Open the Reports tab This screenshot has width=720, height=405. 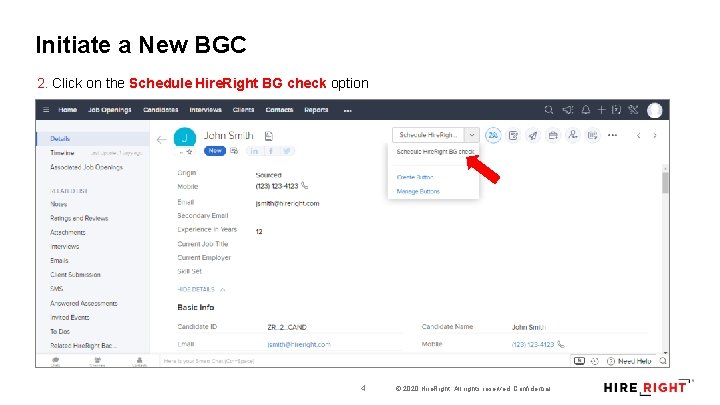(x=316, y=110)
